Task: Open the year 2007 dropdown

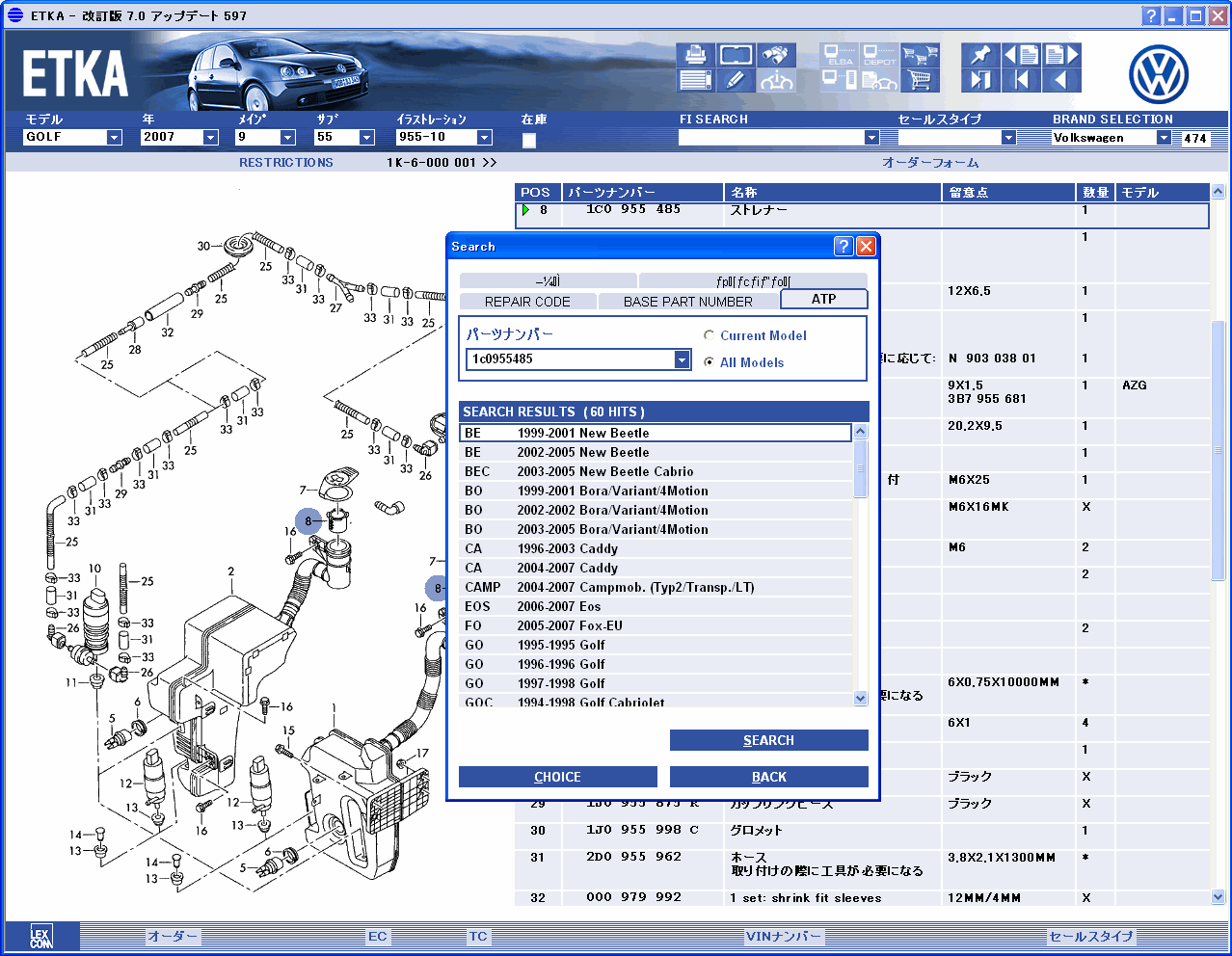Action: 210,138
